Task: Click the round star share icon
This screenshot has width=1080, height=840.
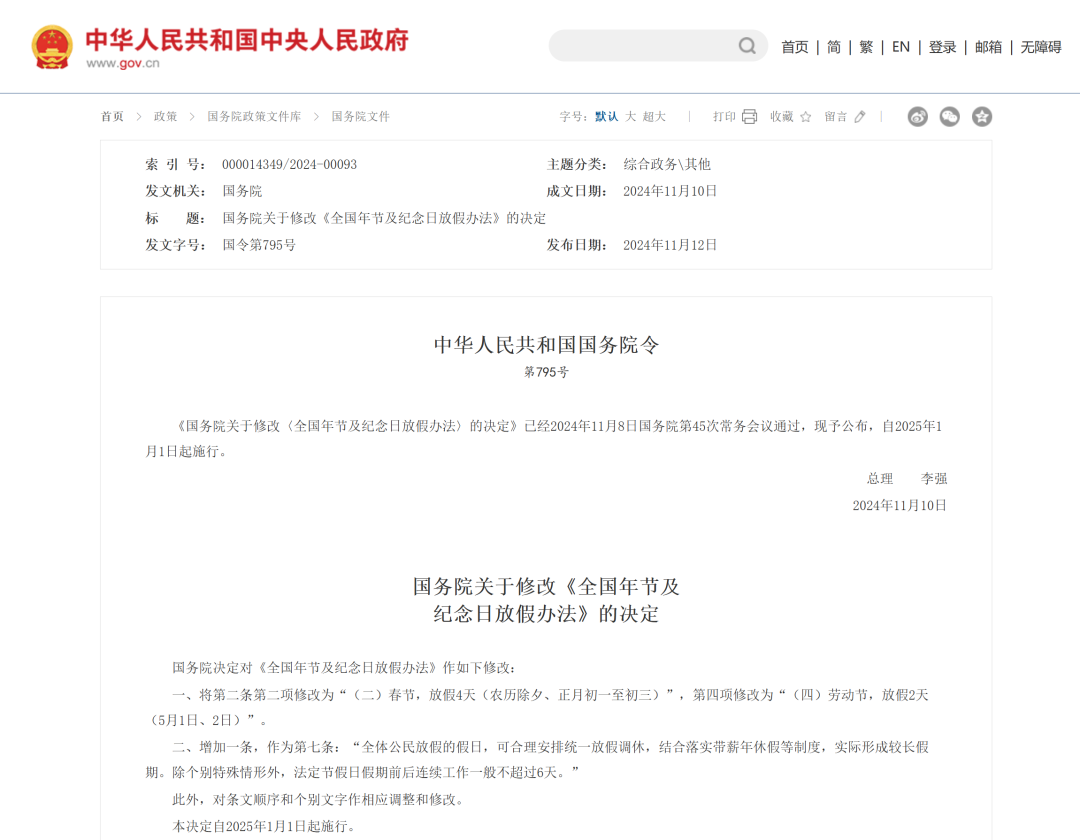Action: (x=982, y=116)
